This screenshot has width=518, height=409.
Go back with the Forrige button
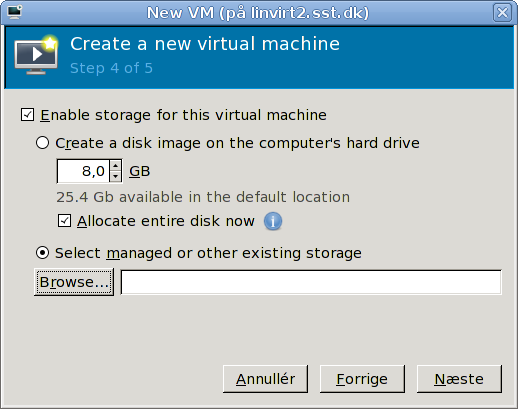(x=362, y=379)
